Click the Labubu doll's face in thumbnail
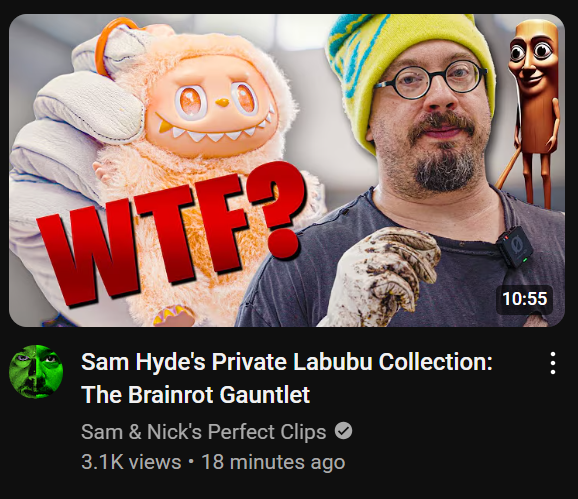Image resolution: width=578 pixels, height=499 pixels. click(214, 107)
